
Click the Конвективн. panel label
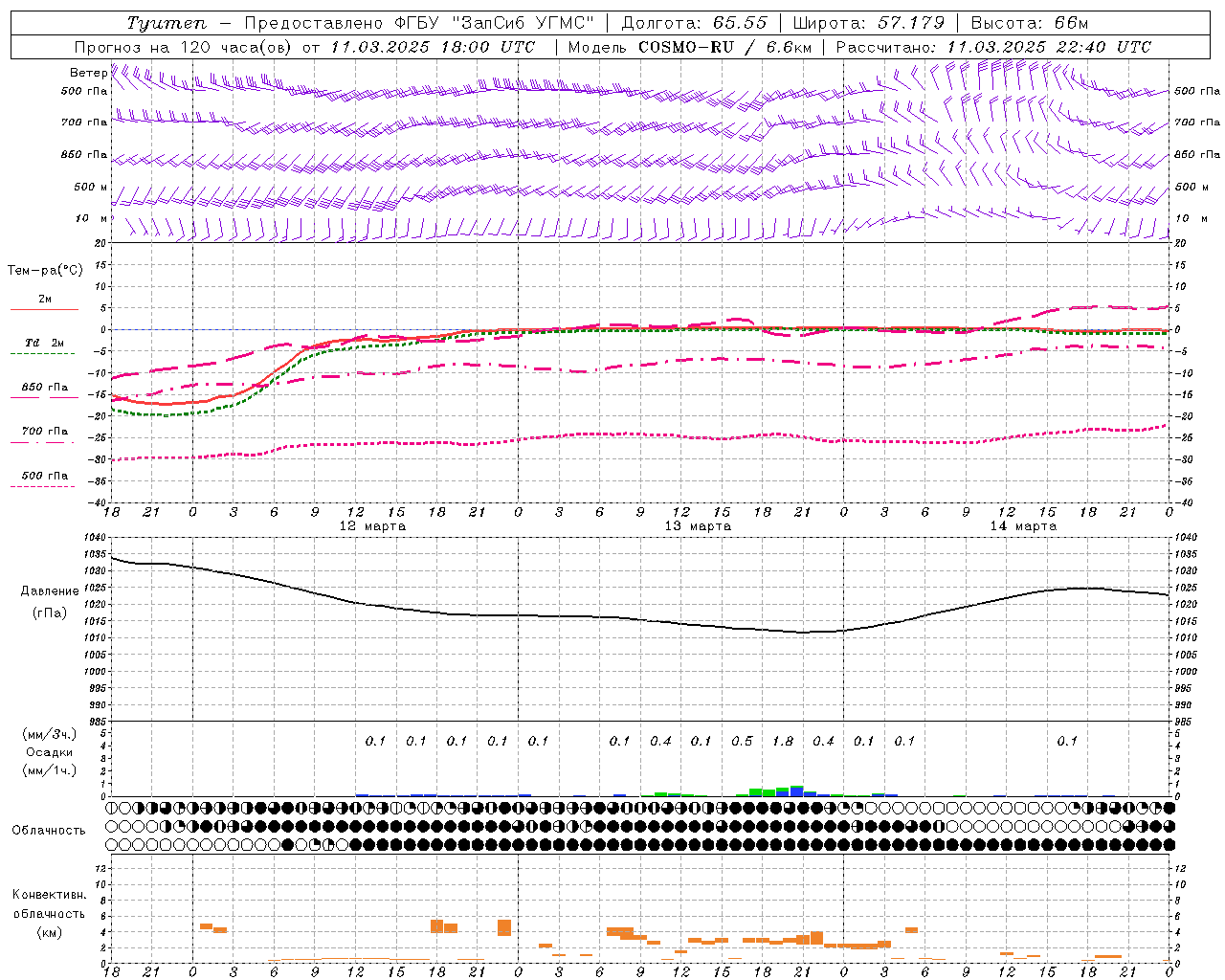tap(49, 895)
